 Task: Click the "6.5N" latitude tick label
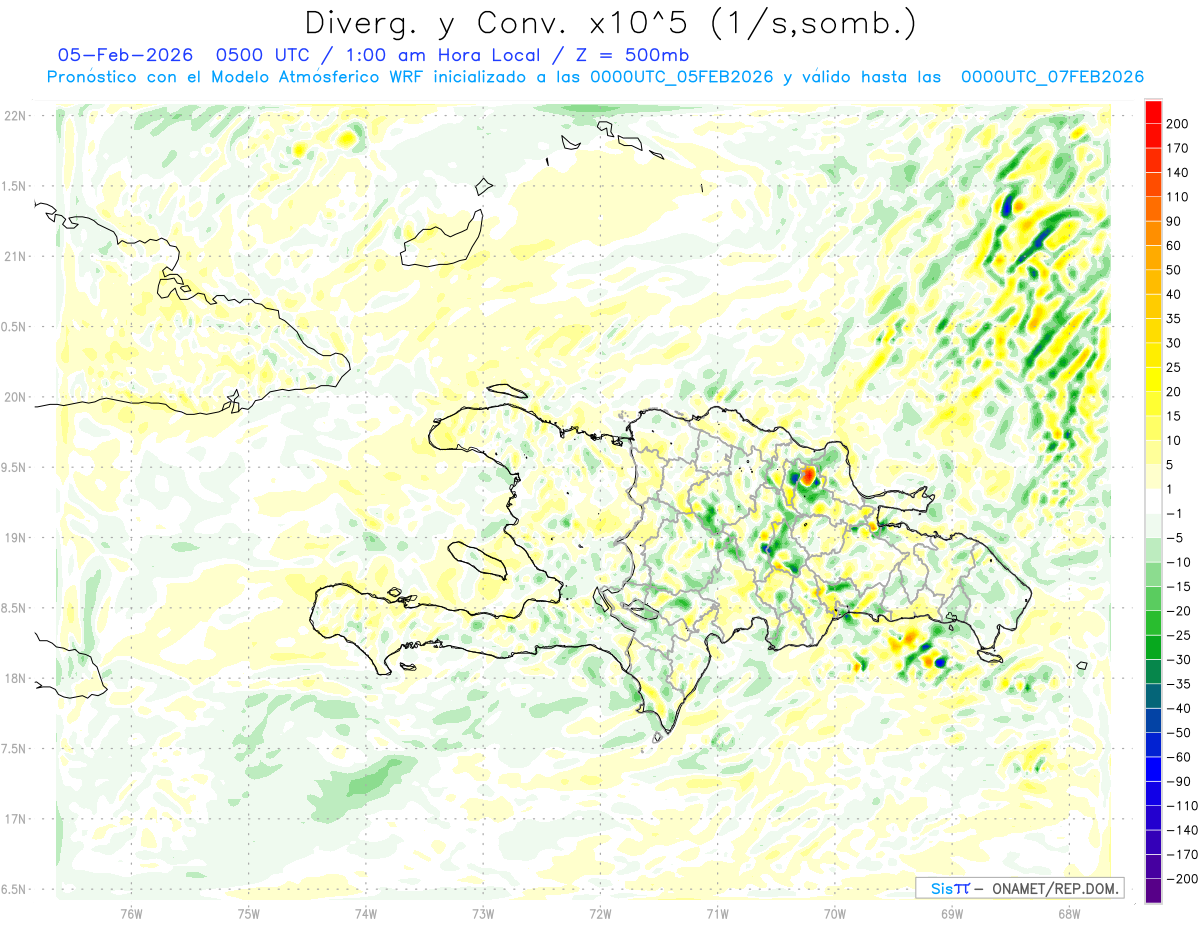[x=14, y=889]
